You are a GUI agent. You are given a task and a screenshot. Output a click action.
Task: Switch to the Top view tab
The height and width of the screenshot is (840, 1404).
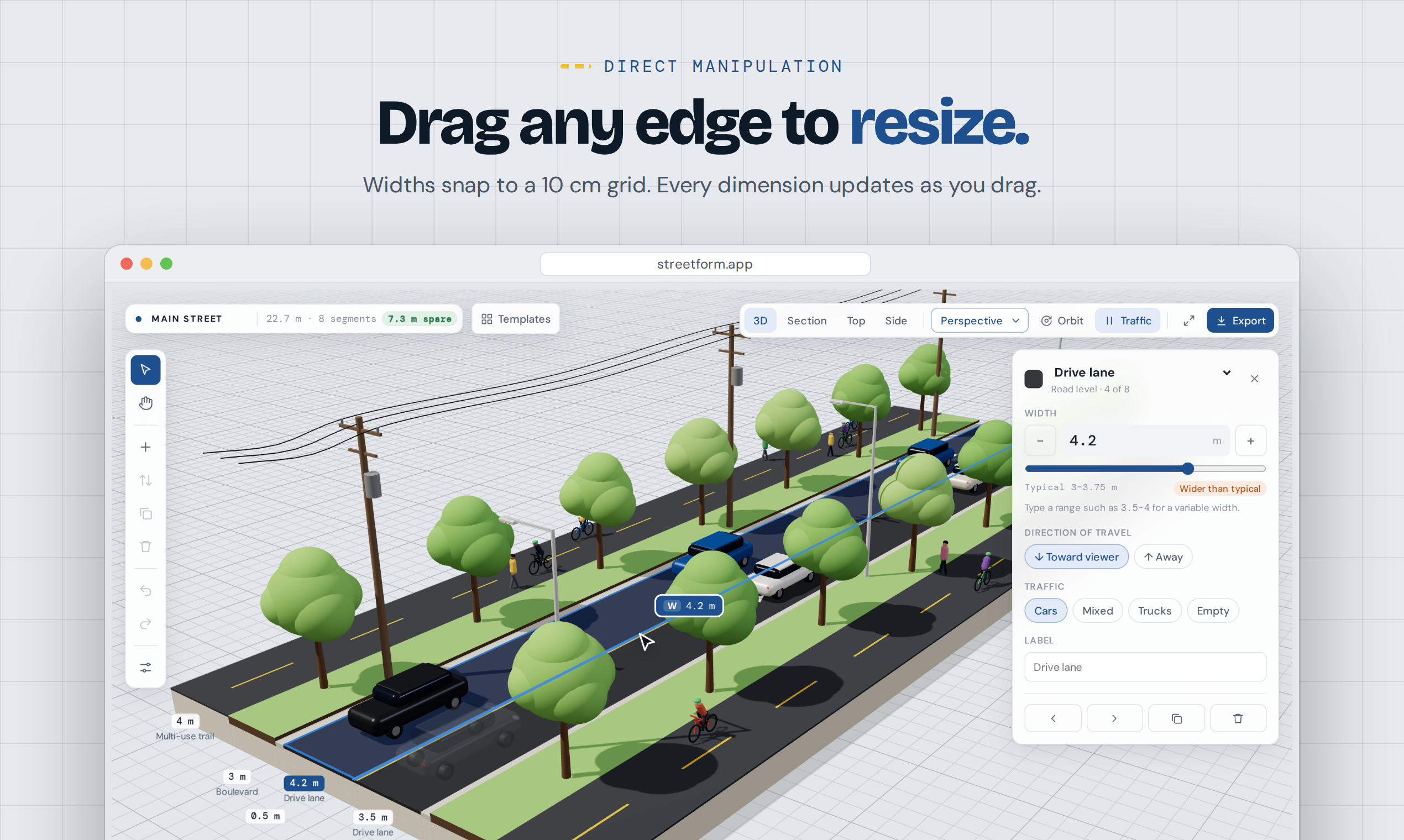tap(856, 321)
